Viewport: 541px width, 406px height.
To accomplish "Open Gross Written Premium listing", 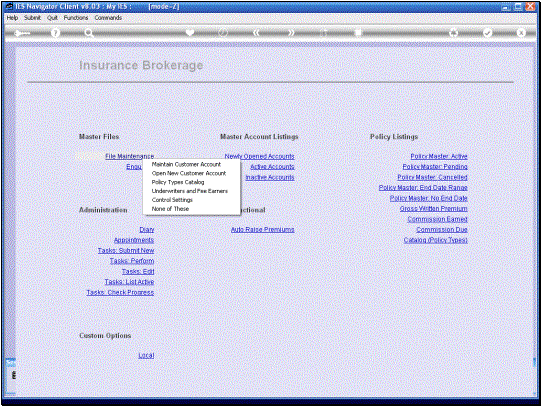I will (x=433, y=208).
